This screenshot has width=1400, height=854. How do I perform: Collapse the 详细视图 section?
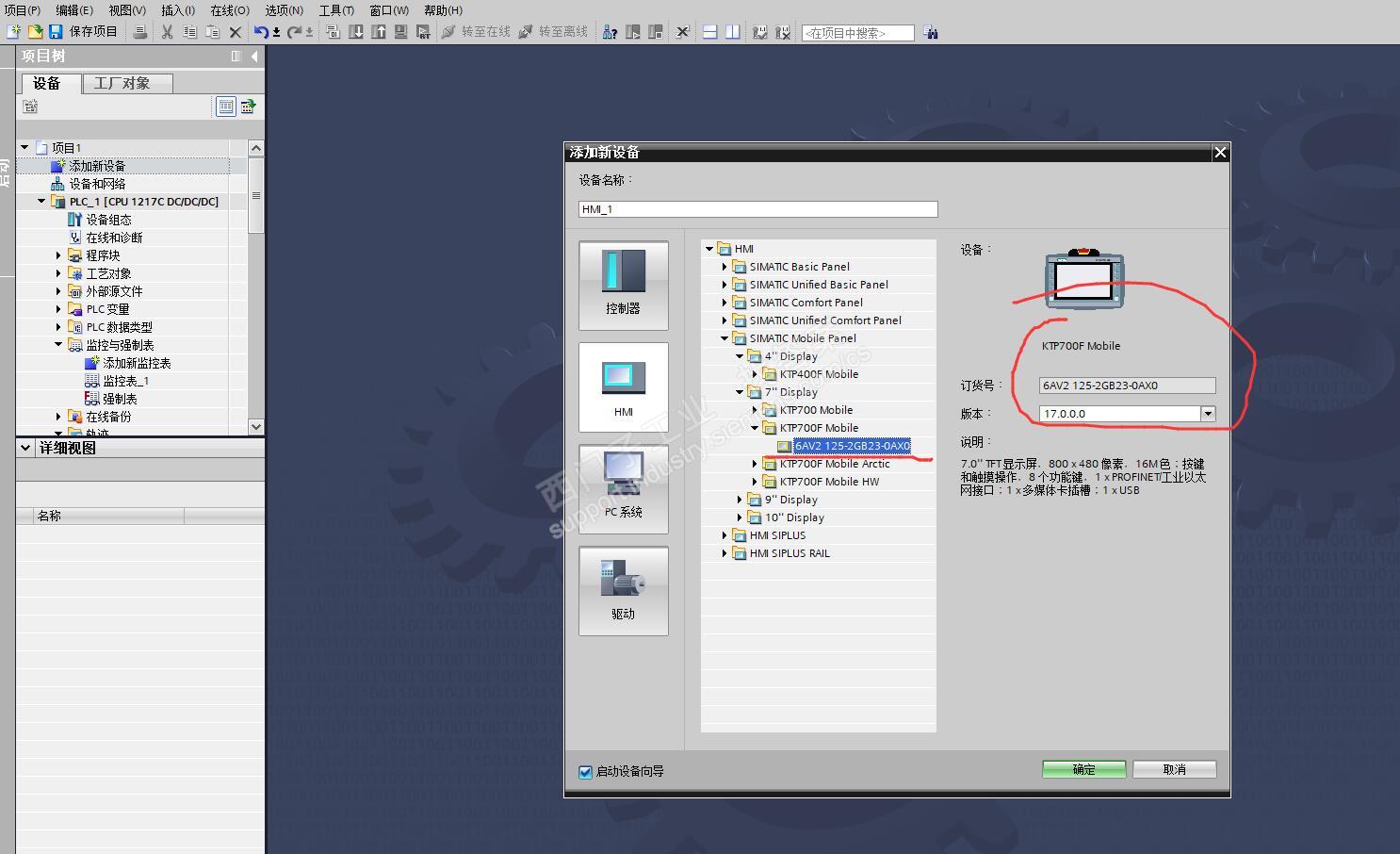click(x=25, y=448)
